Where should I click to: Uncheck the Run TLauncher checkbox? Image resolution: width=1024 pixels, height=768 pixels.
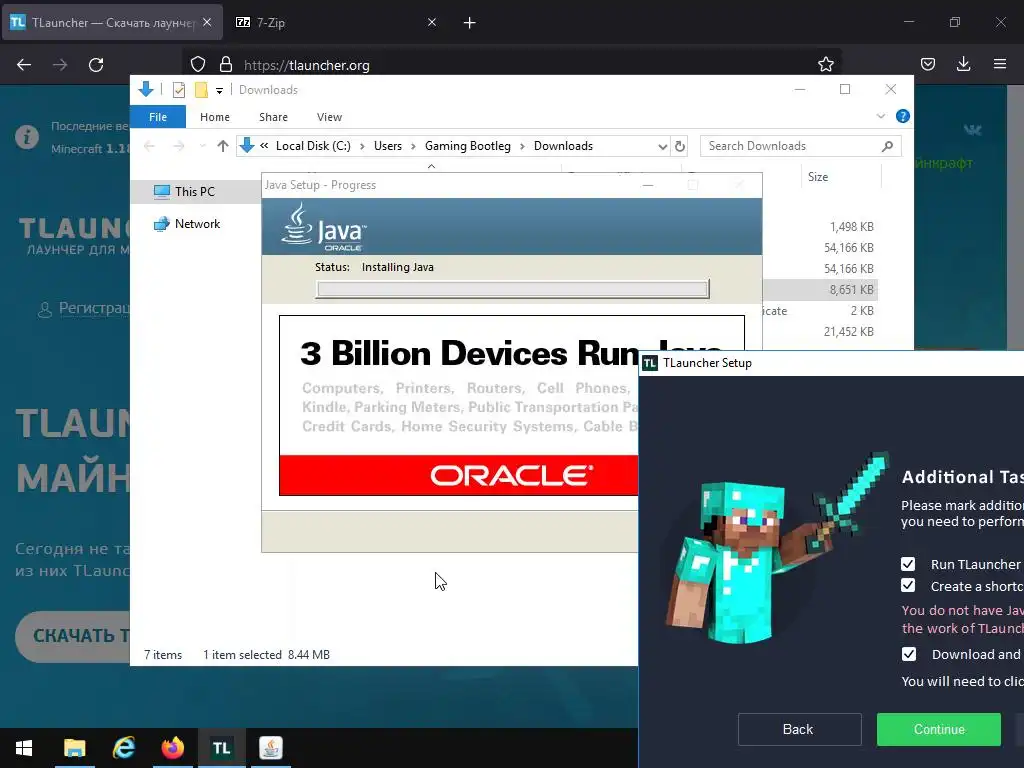pyautogui.click(x=908, y=564)
